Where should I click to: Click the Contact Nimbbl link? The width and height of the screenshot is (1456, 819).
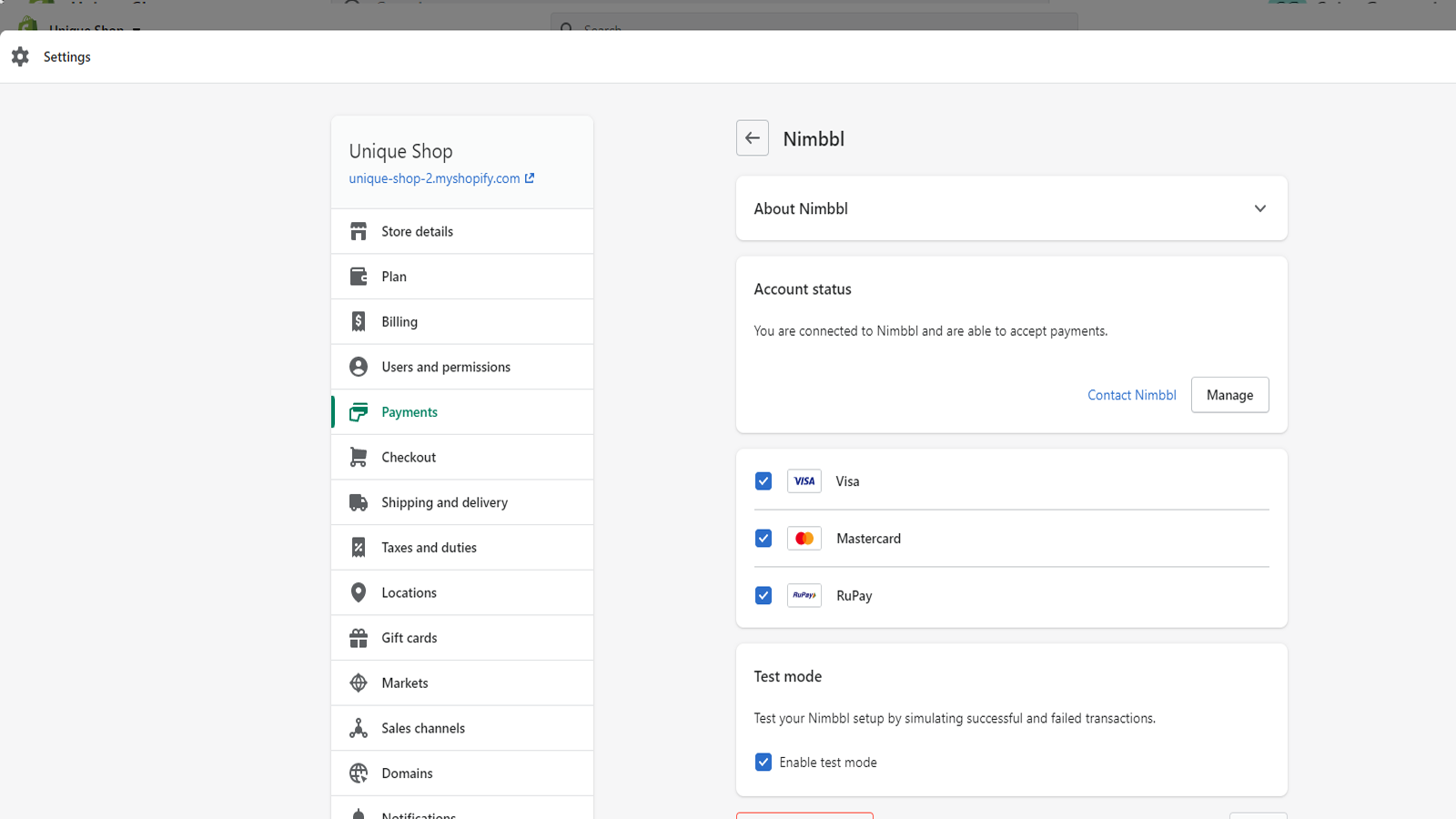pyautogui.click(x=1131, y=395)
